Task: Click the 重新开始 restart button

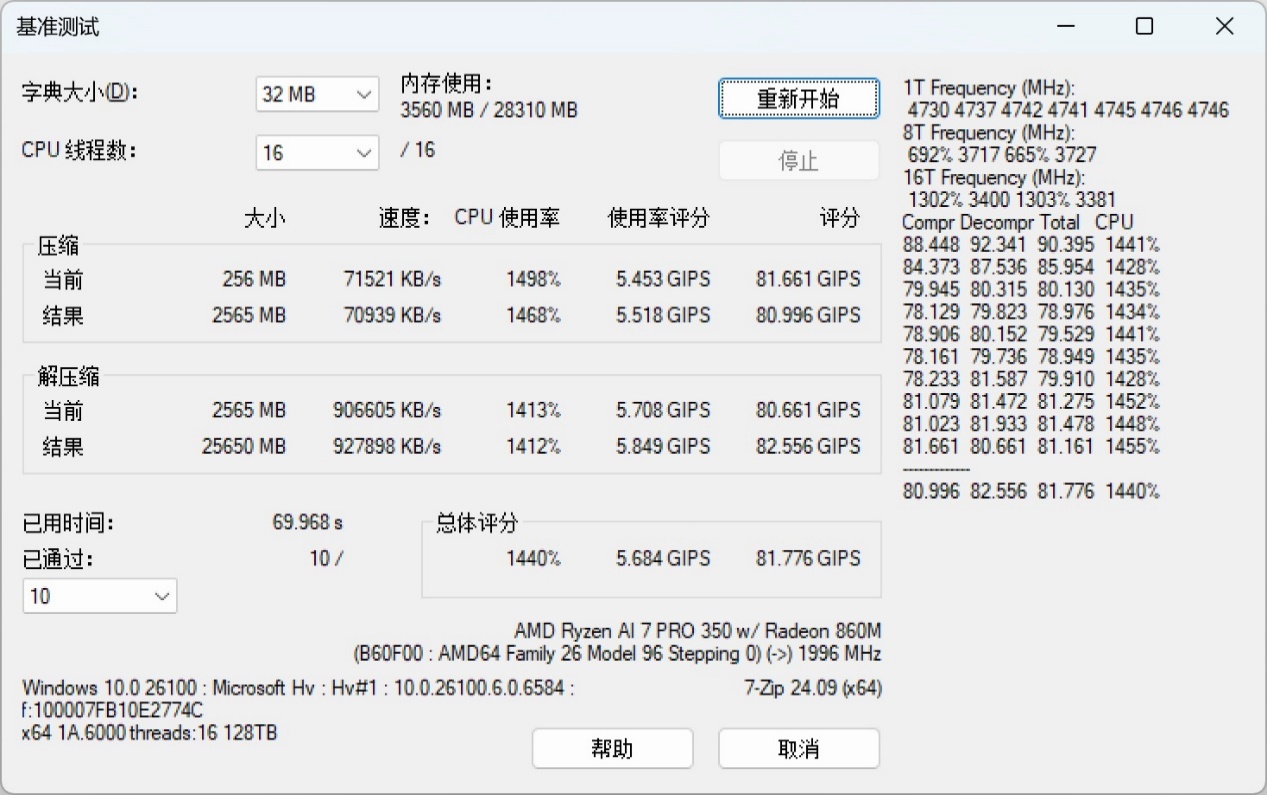Action: click(798, 98)
